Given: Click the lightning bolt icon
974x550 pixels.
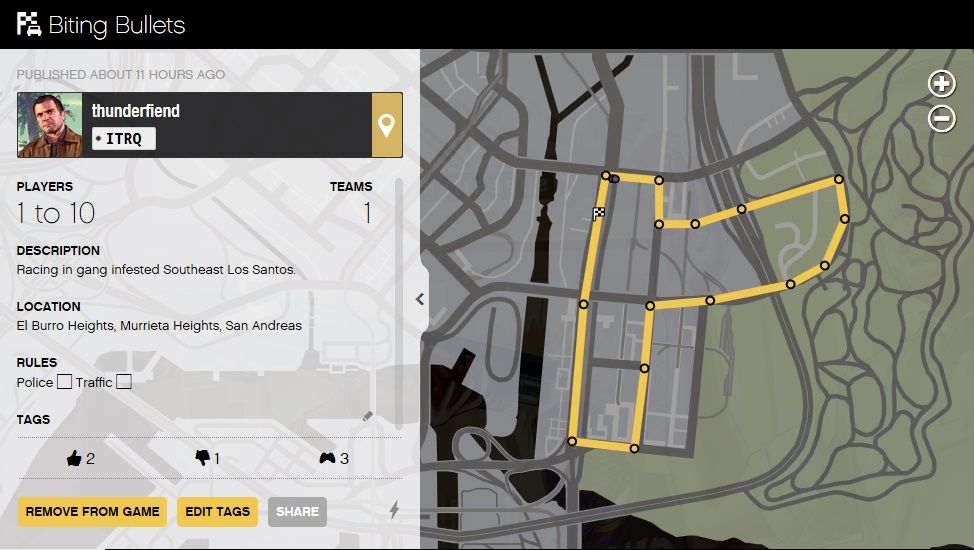Looking at the screenshot, I should coord(393,510).
